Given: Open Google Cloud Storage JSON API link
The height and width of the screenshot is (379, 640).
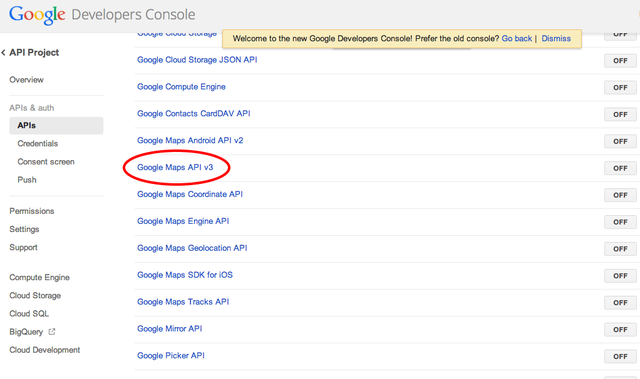Looking at the screenshot, I should pos(197,60).
